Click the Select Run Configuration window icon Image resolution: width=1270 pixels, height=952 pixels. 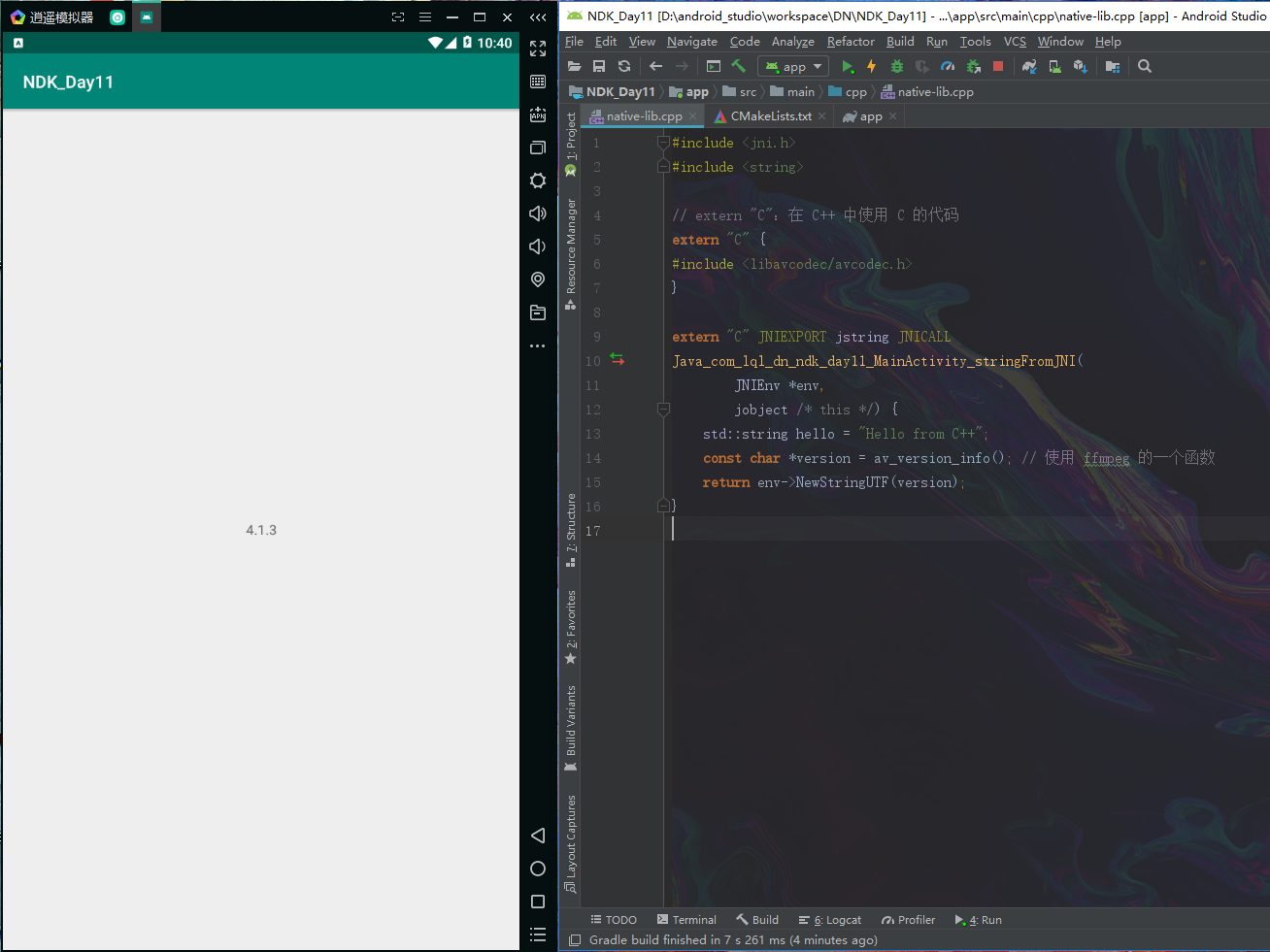tap(714, 66)
